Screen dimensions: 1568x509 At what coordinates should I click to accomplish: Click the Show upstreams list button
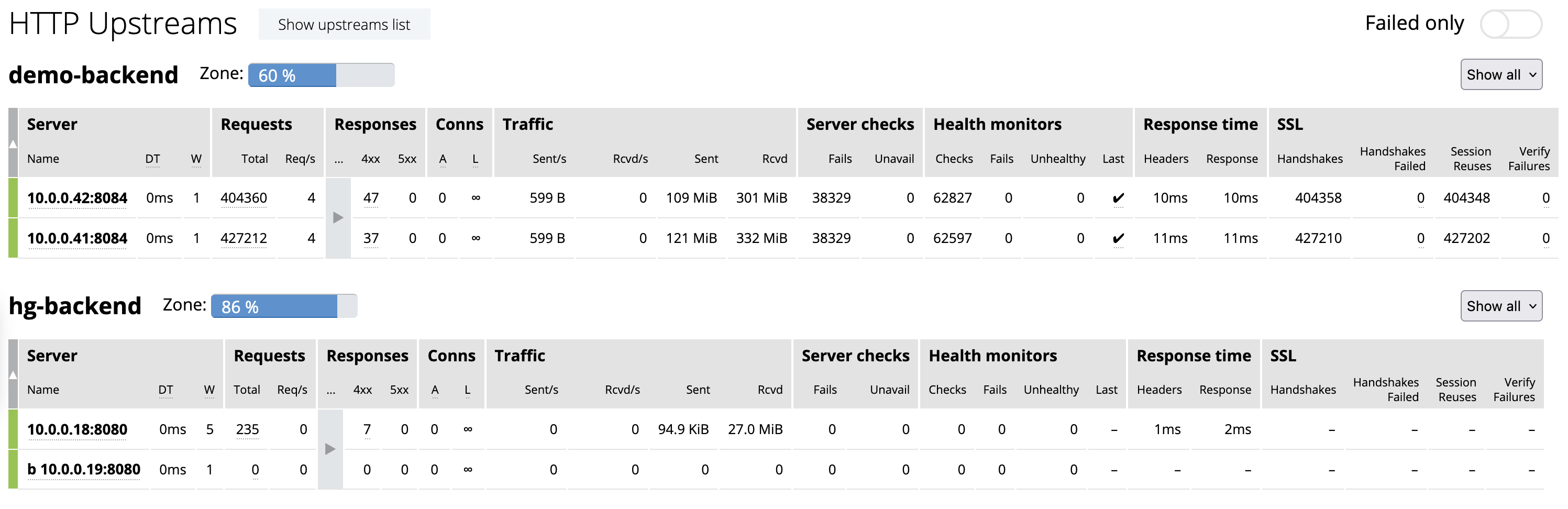345,25
